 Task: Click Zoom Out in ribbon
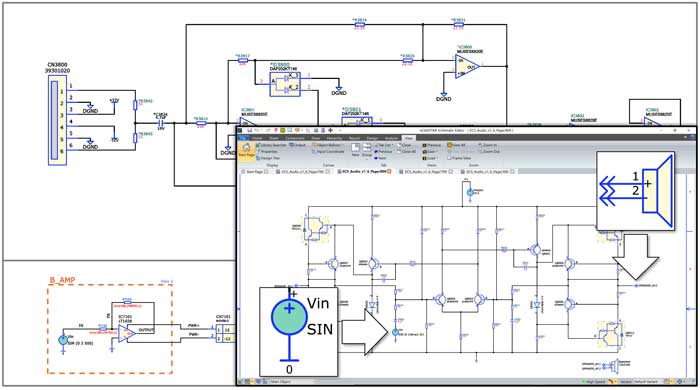coord(490,152)
